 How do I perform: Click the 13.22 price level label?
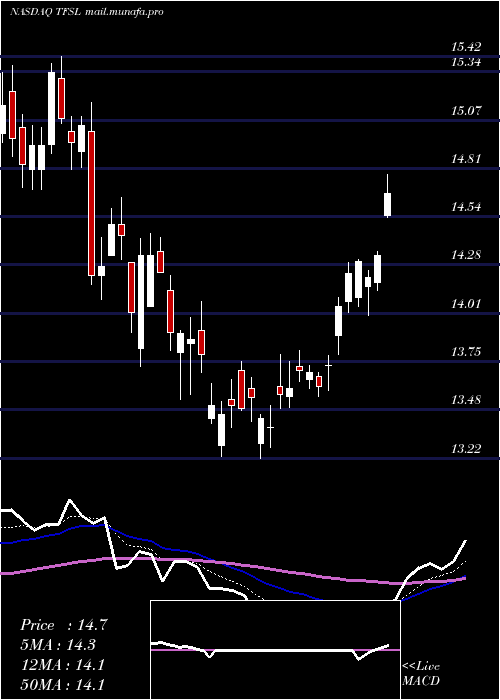point(466,449)
